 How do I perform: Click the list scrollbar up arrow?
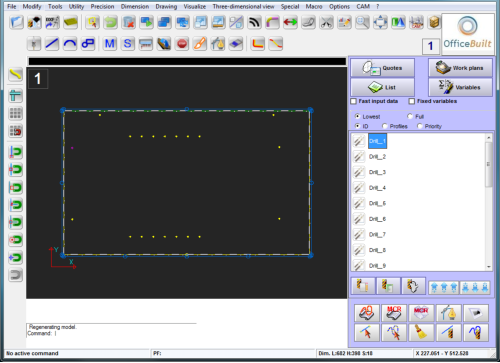[x=489, y=137]
